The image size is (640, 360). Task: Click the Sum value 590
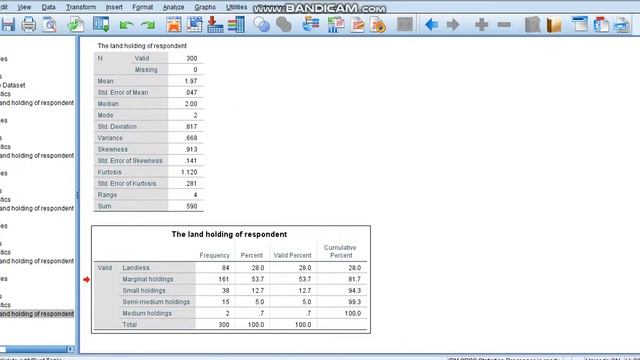pos(191,207)
